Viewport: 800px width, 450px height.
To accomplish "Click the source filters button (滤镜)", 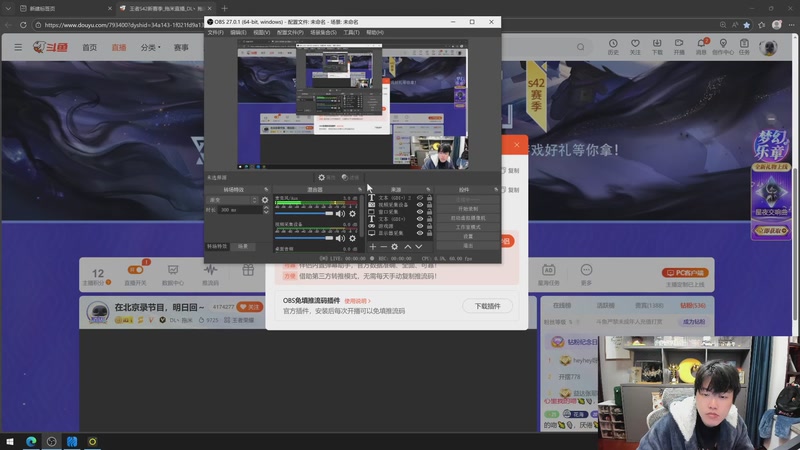I will tap(351, 178).
